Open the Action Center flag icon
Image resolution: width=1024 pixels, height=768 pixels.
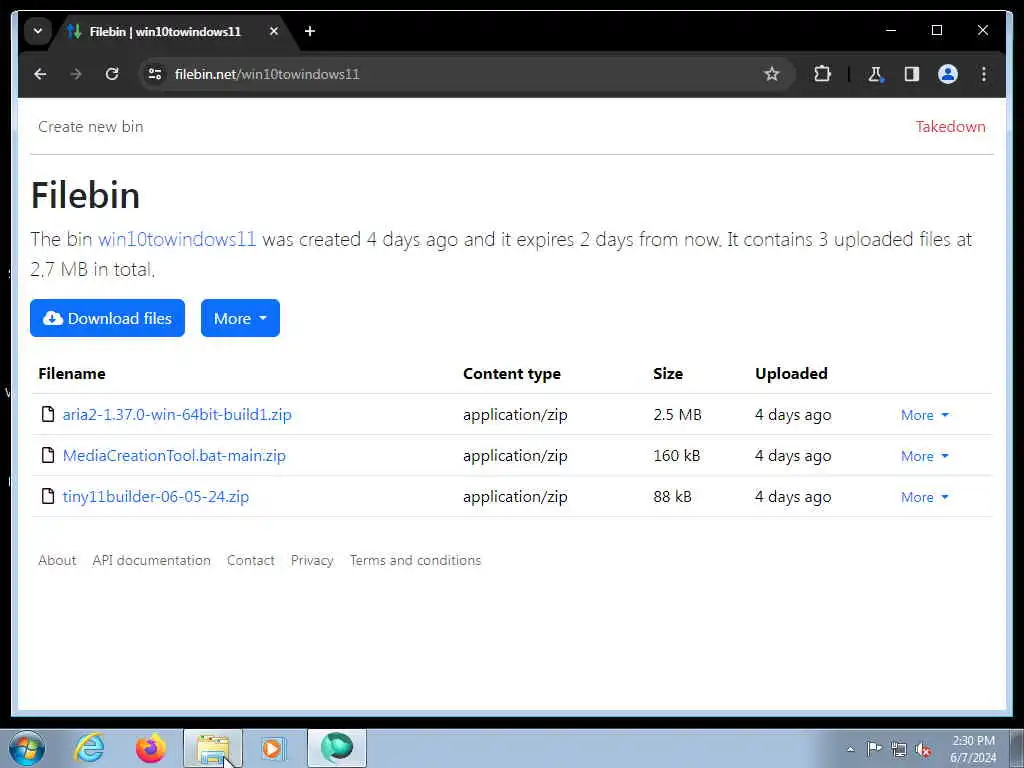[874, 748]
